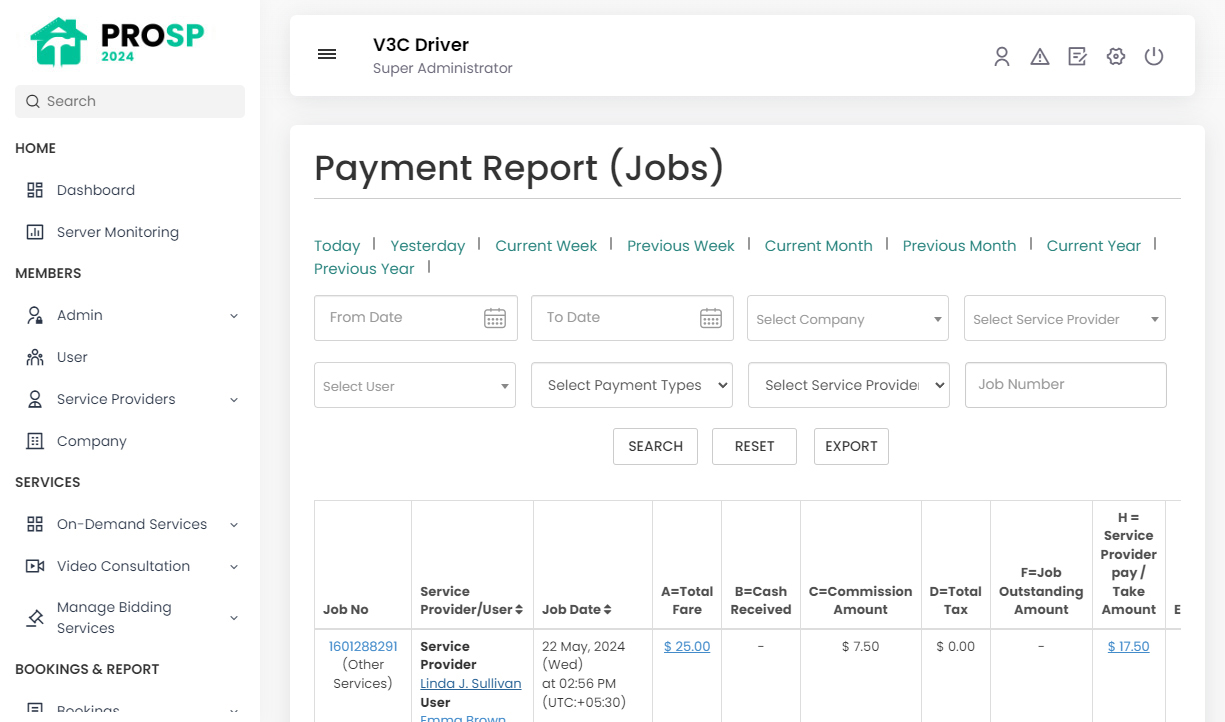1225x722 pixels.
Task: Open the Select Company dropdown
Action: click(x=848, y=319)
